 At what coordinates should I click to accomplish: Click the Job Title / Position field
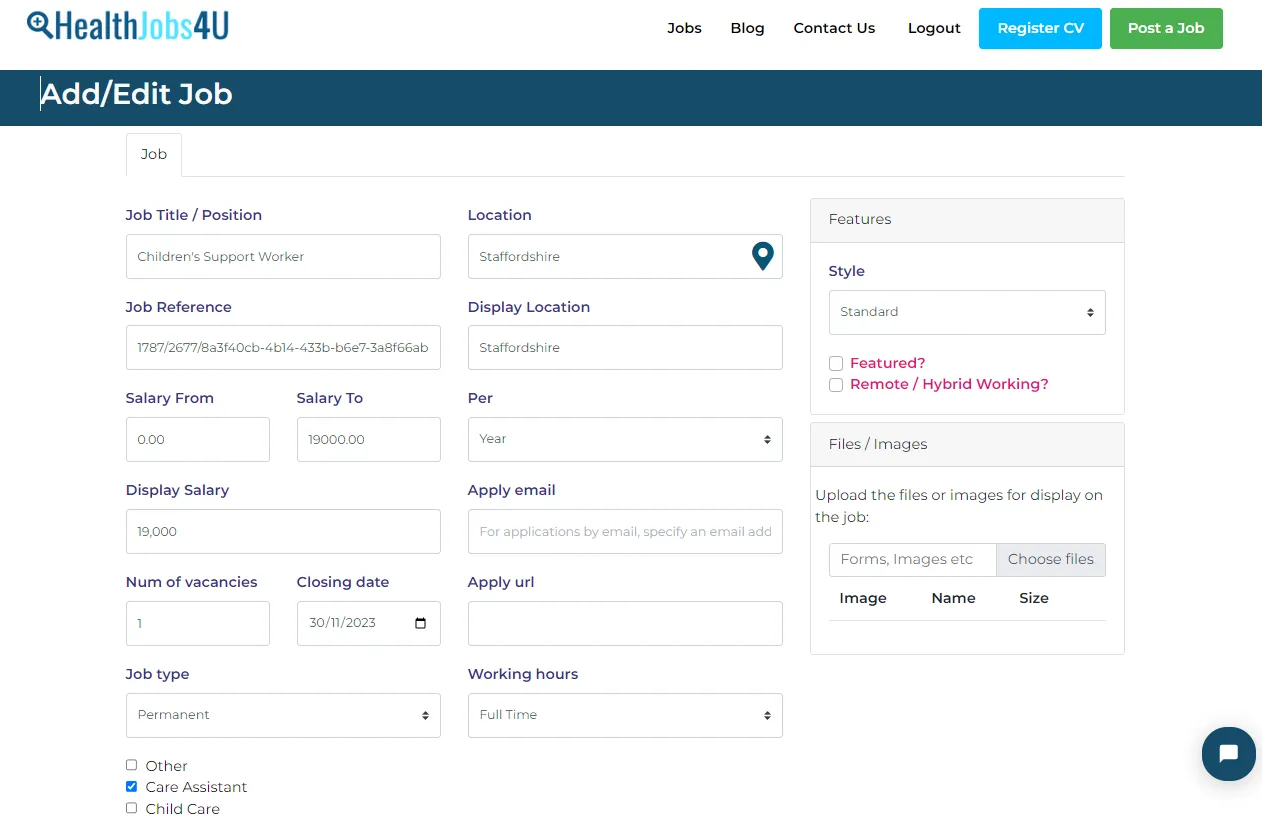click(x=283, y=257)
